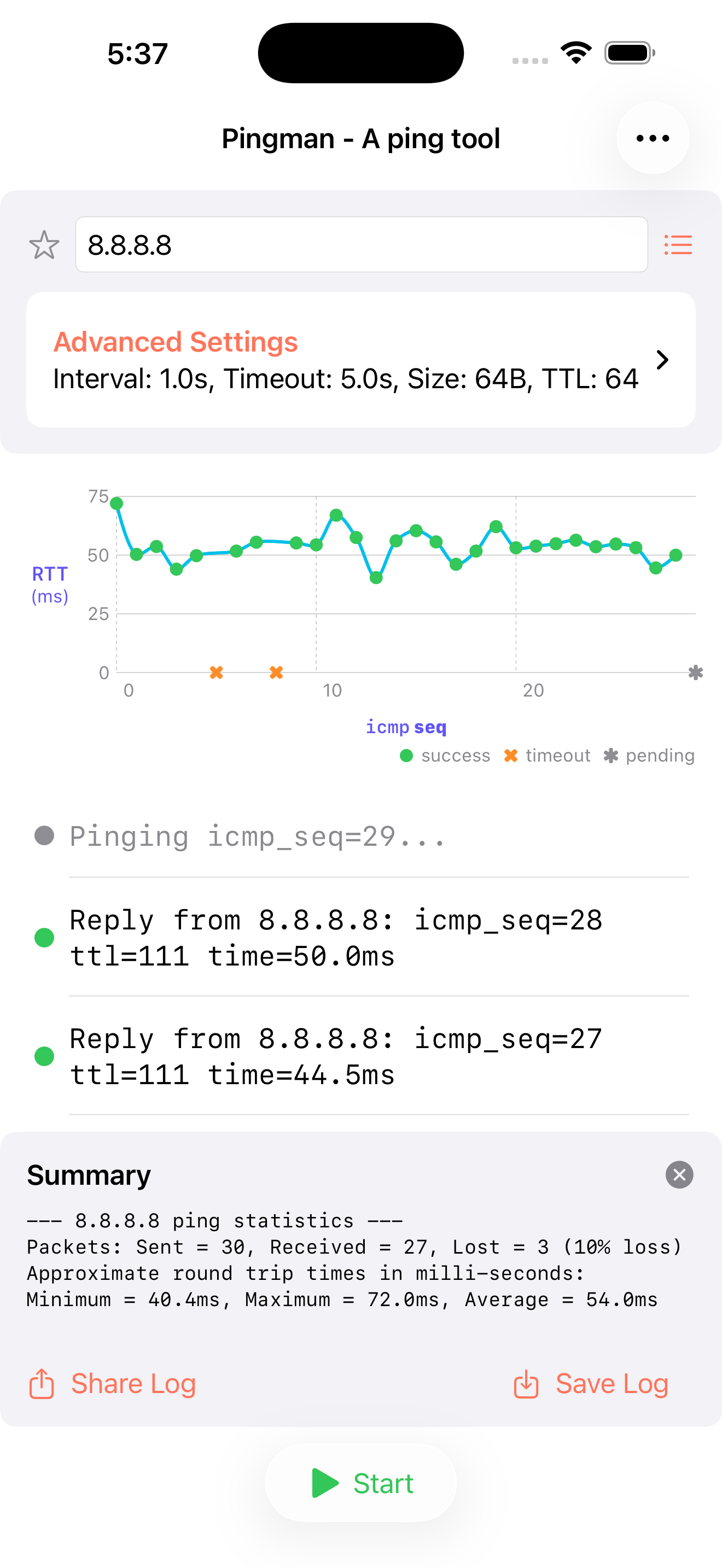This screenshot has height=1568, width=722.
Task: Open the host history list icon
Action: click(678, 245)
